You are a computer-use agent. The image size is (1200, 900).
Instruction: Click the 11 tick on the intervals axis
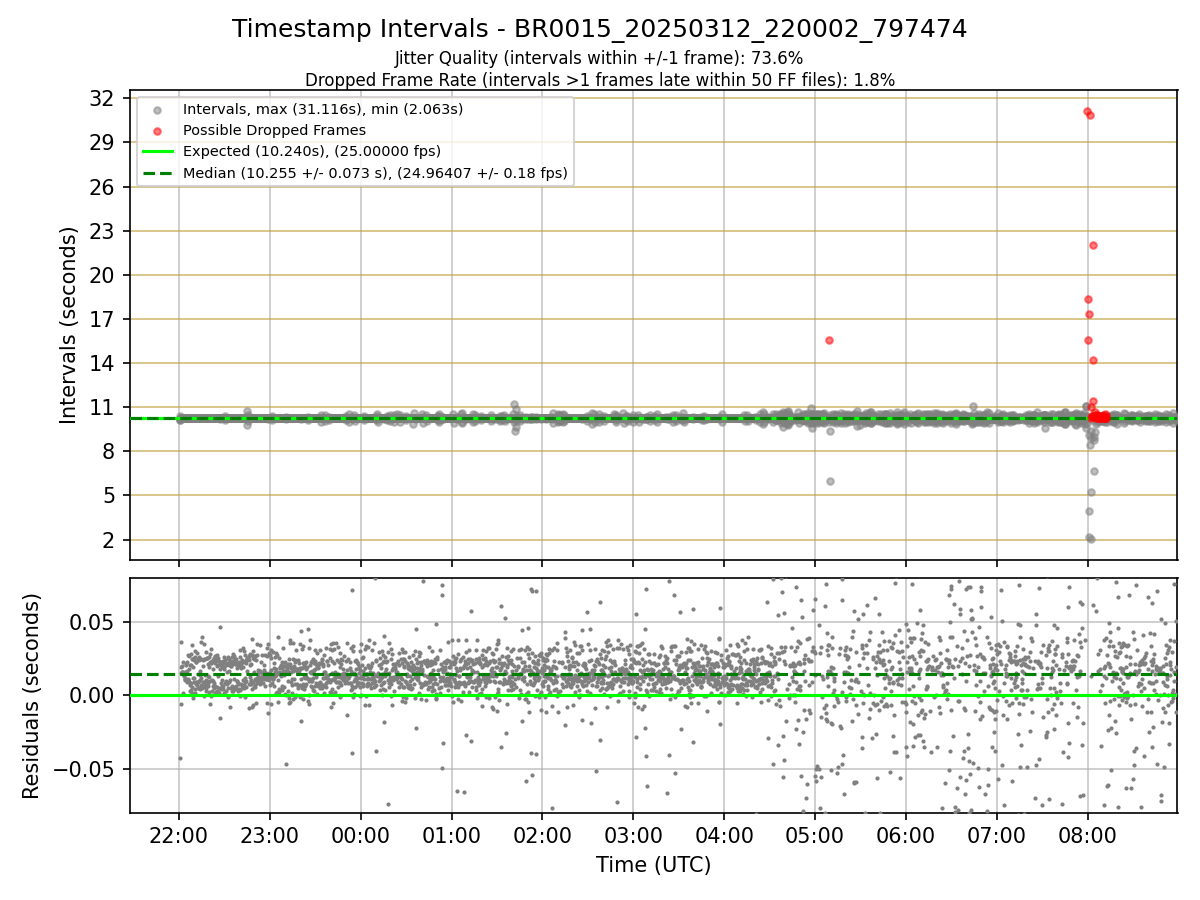101,407
